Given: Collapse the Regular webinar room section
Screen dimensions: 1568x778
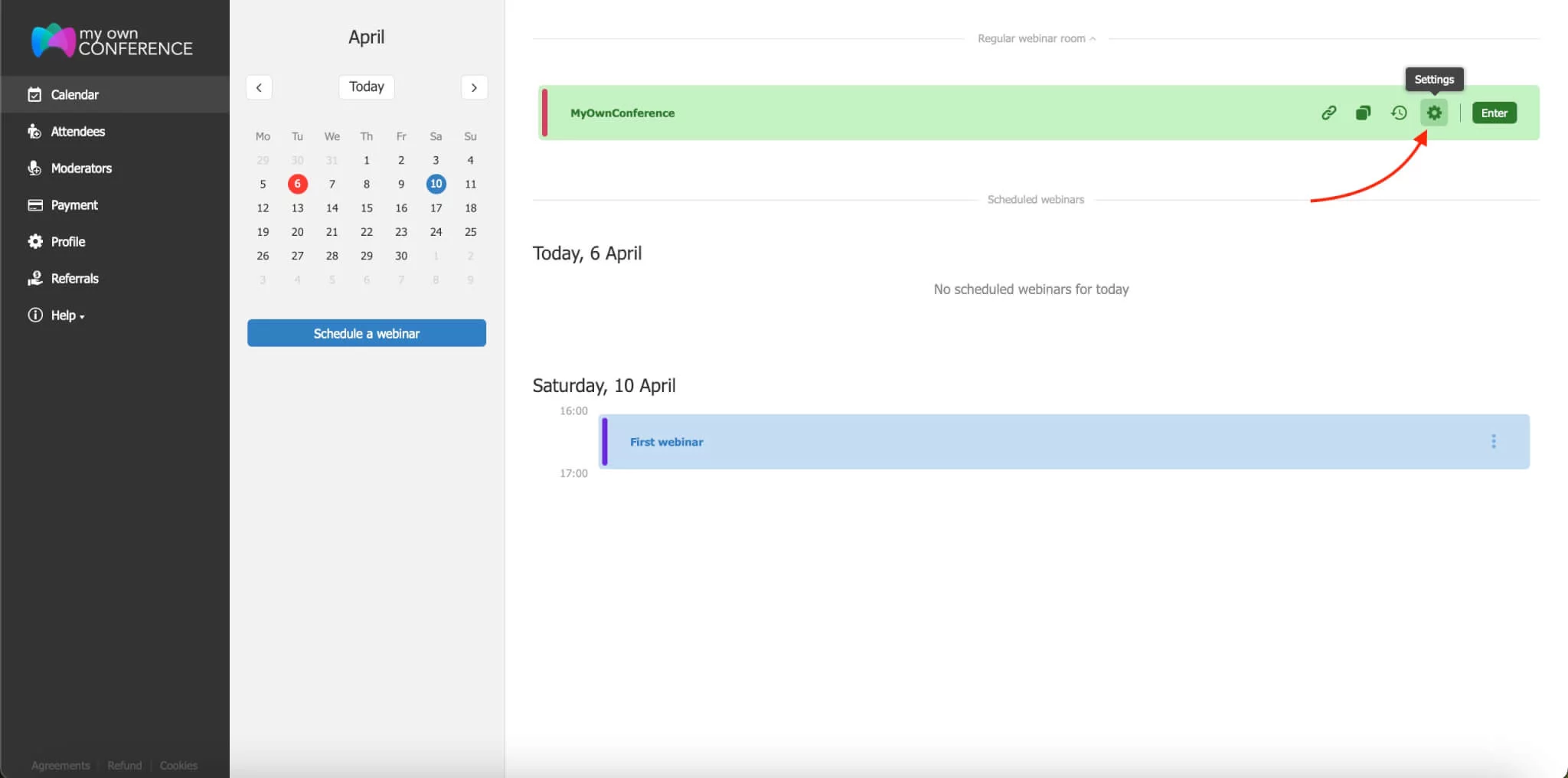Looking at the screenshot, I should coord(1094,38).
